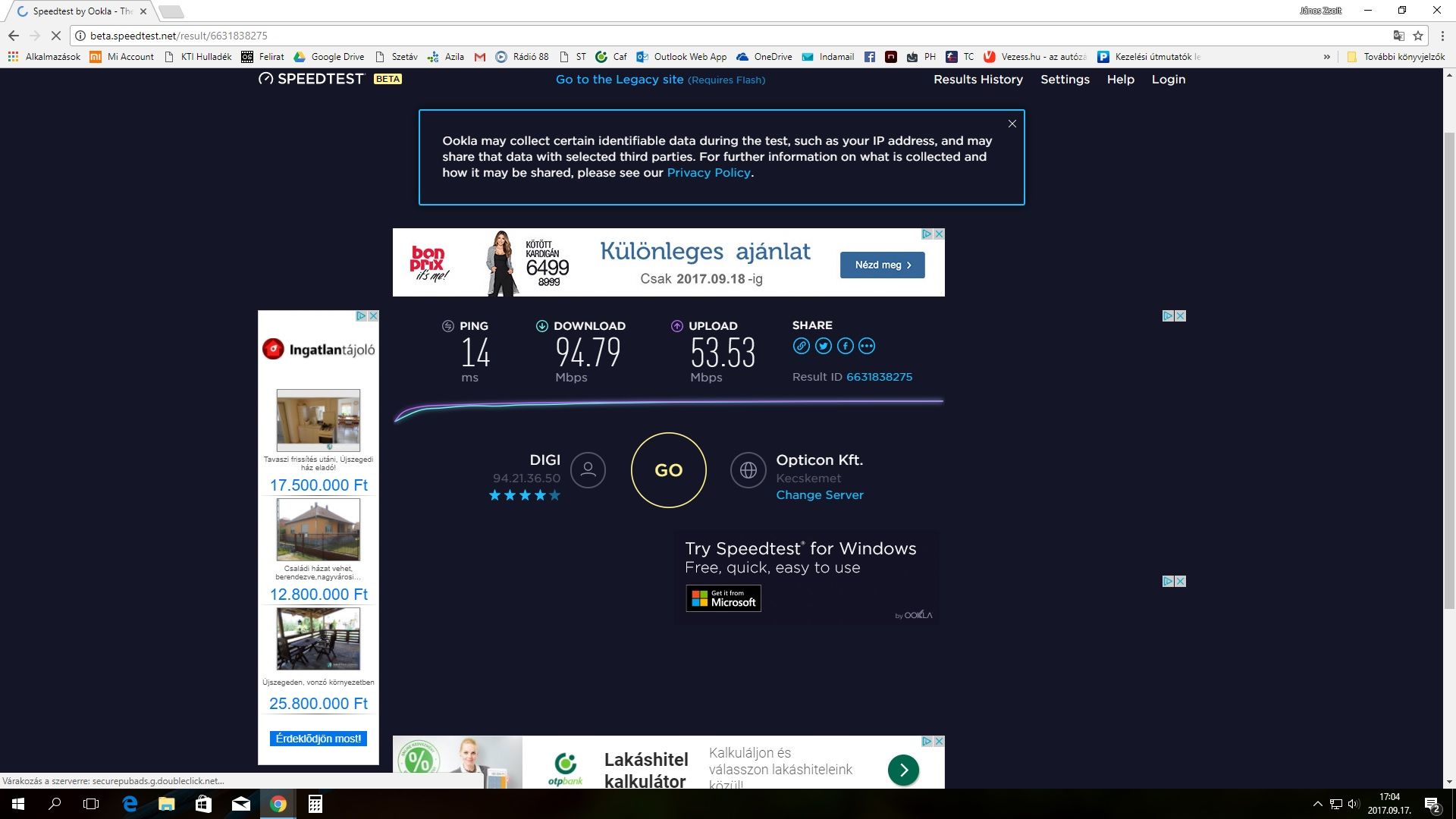Click the page vertical scrollbar
The image size is (1456, 819).
[x=1449, y=370]
